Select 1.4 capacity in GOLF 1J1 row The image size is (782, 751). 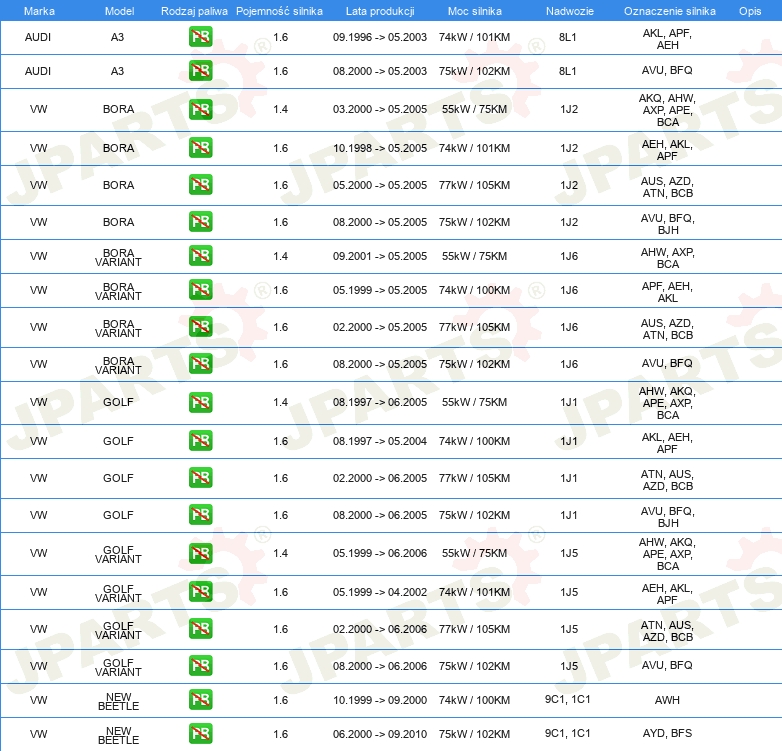tap(281, 402)
